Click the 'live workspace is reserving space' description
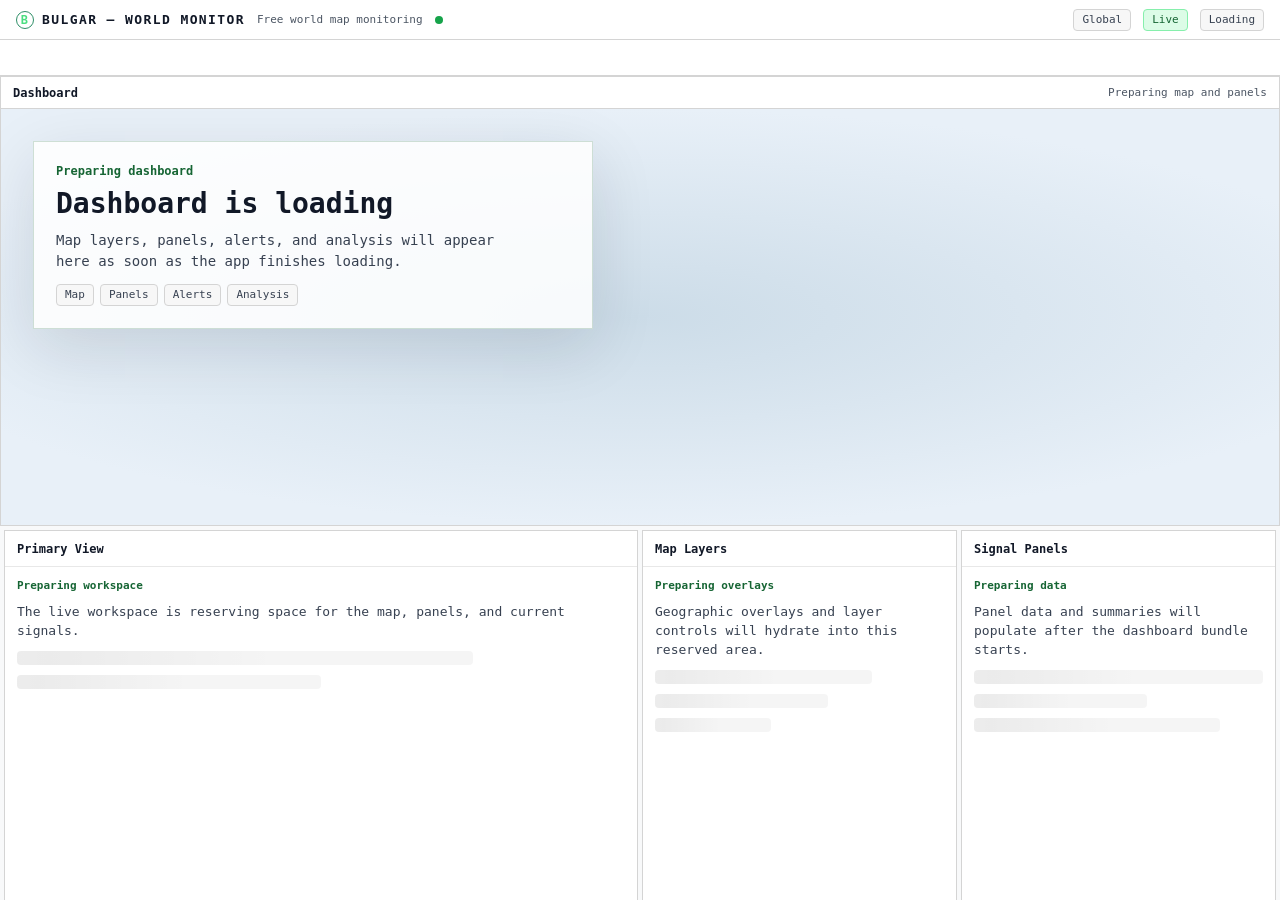 pyautogui.click(x=291, y=621)
